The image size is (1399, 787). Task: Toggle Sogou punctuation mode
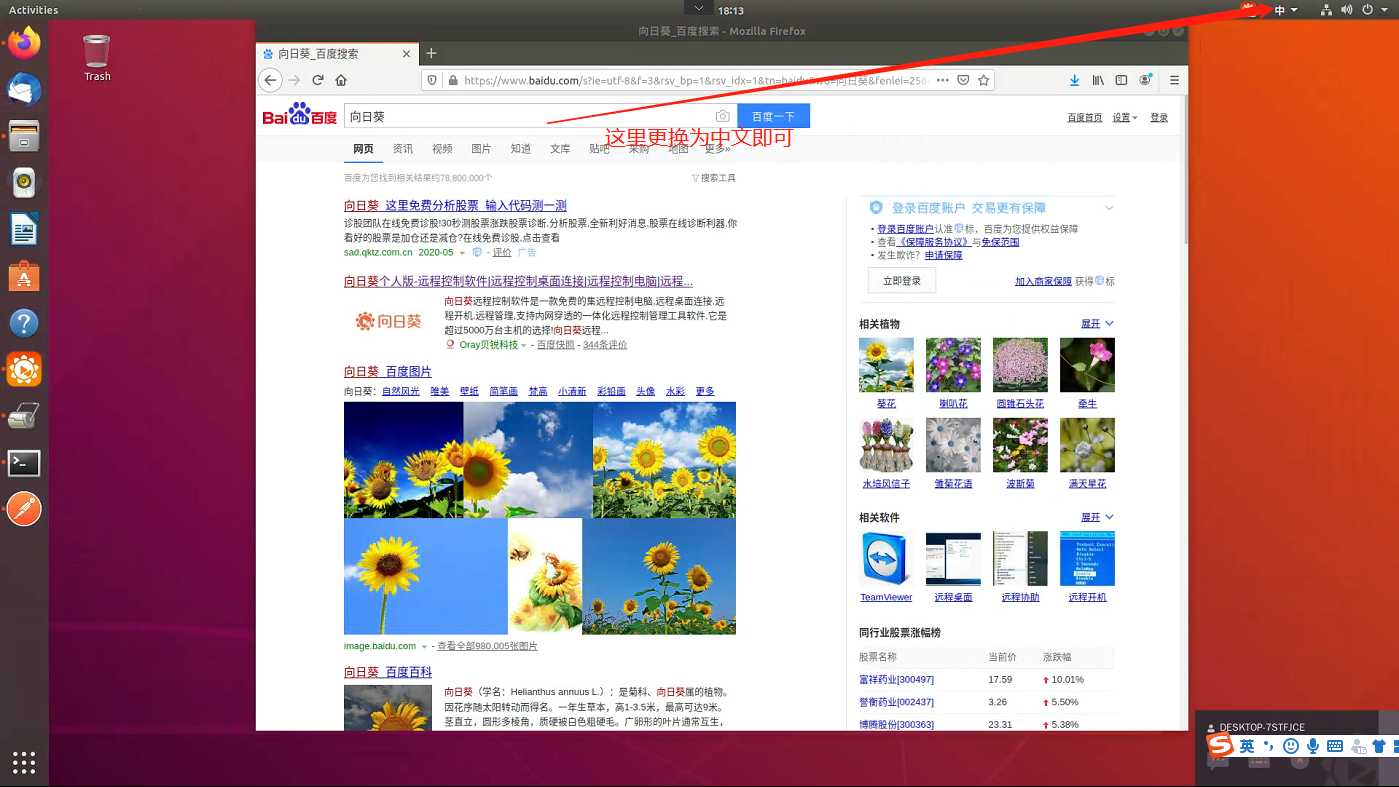(1269, 746)
